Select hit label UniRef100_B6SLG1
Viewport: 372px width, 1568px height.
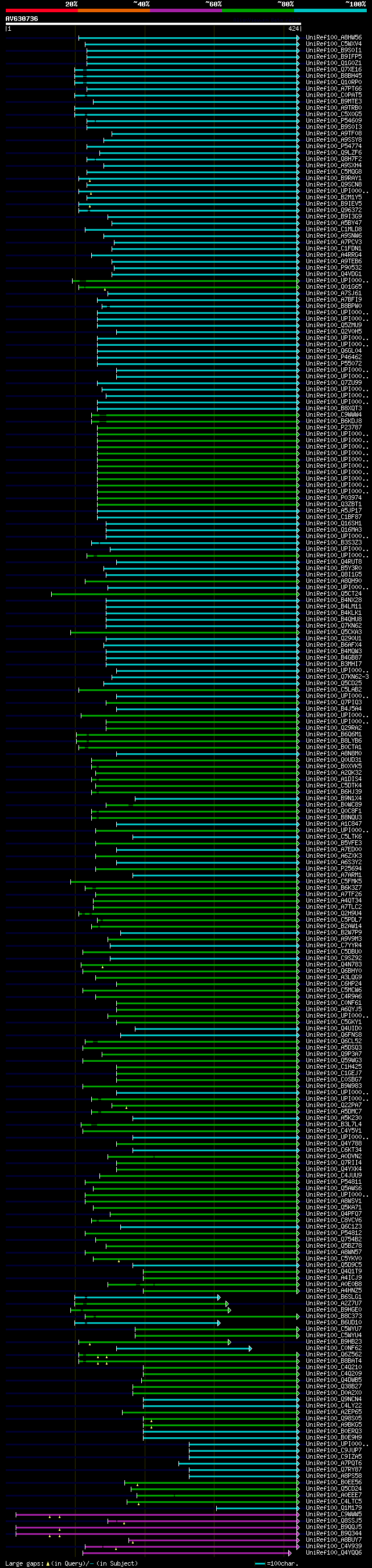coord(334,1297)
